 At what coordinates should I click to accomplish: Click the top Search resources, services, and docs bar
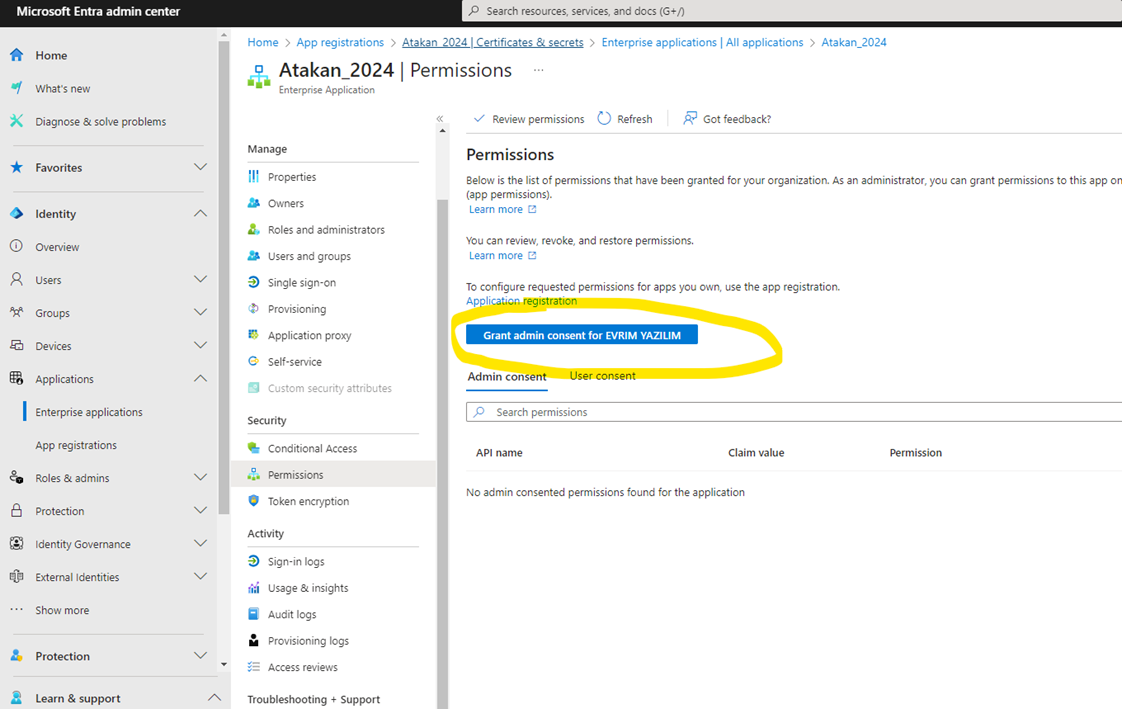tap(792, 11)
